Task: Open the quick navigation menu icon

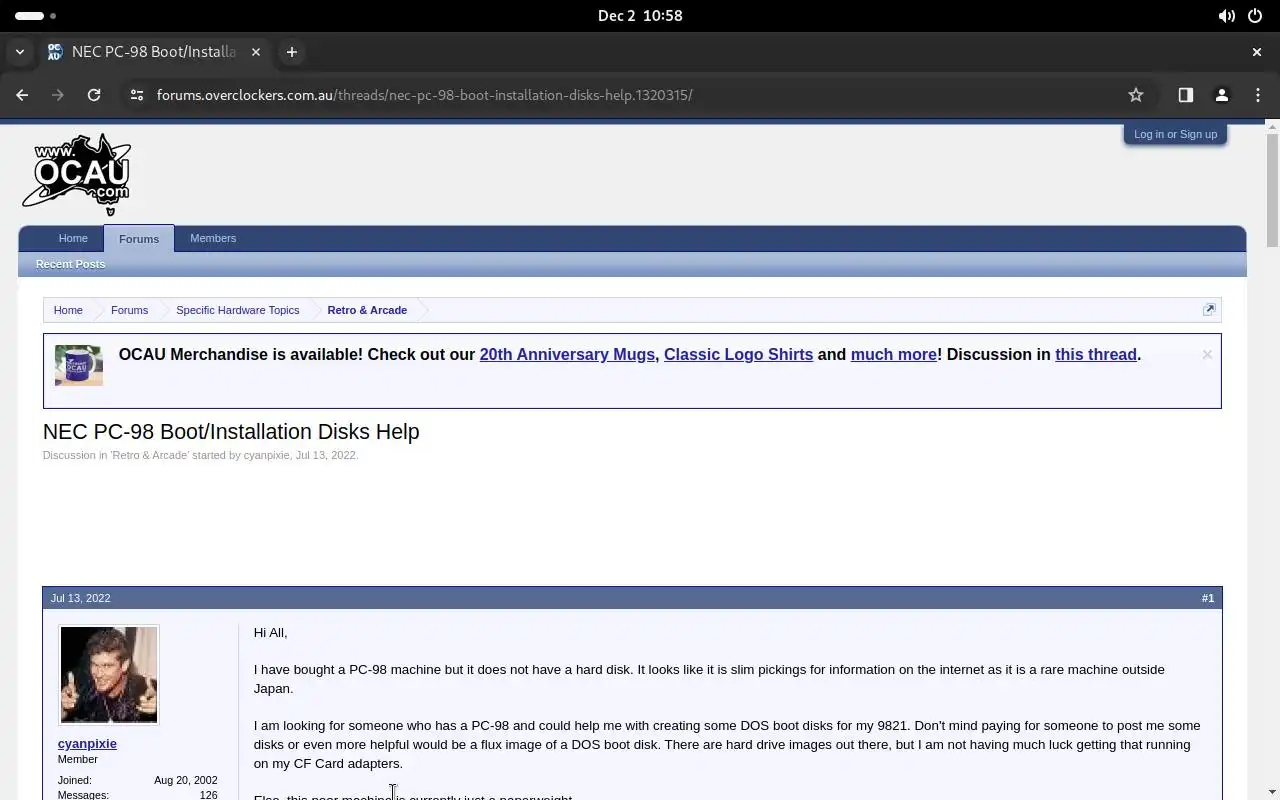Action: tap(1209, 310)
